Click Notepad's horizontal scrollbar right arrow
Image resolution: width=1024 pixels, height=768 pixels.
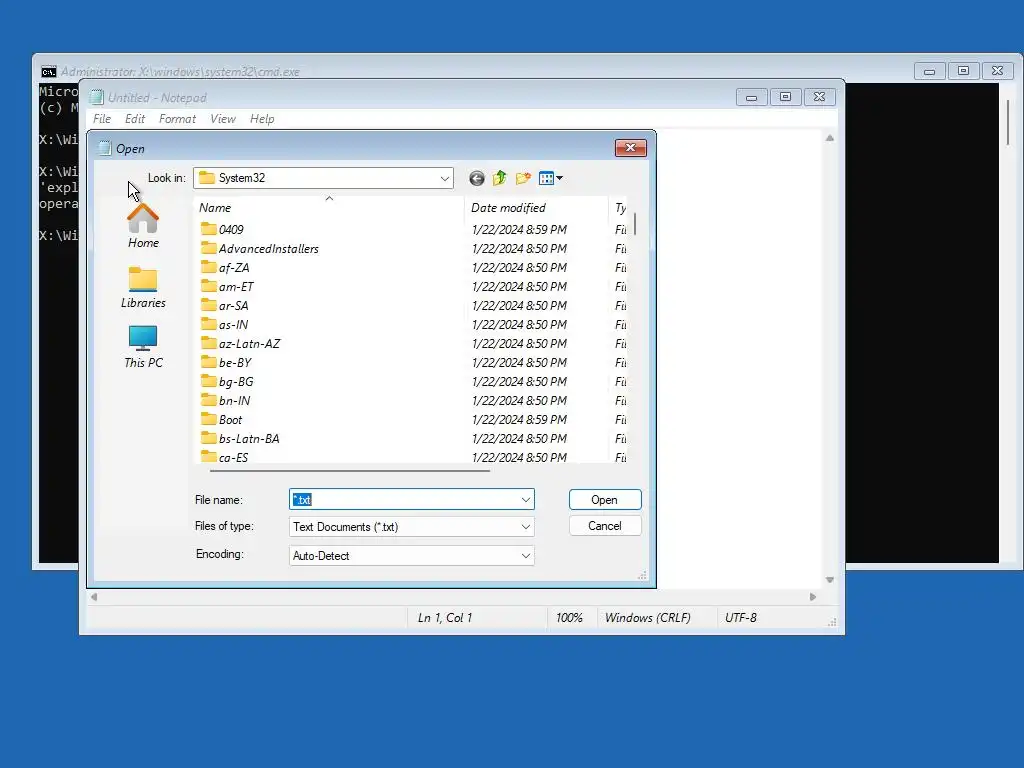click(813, 597)
